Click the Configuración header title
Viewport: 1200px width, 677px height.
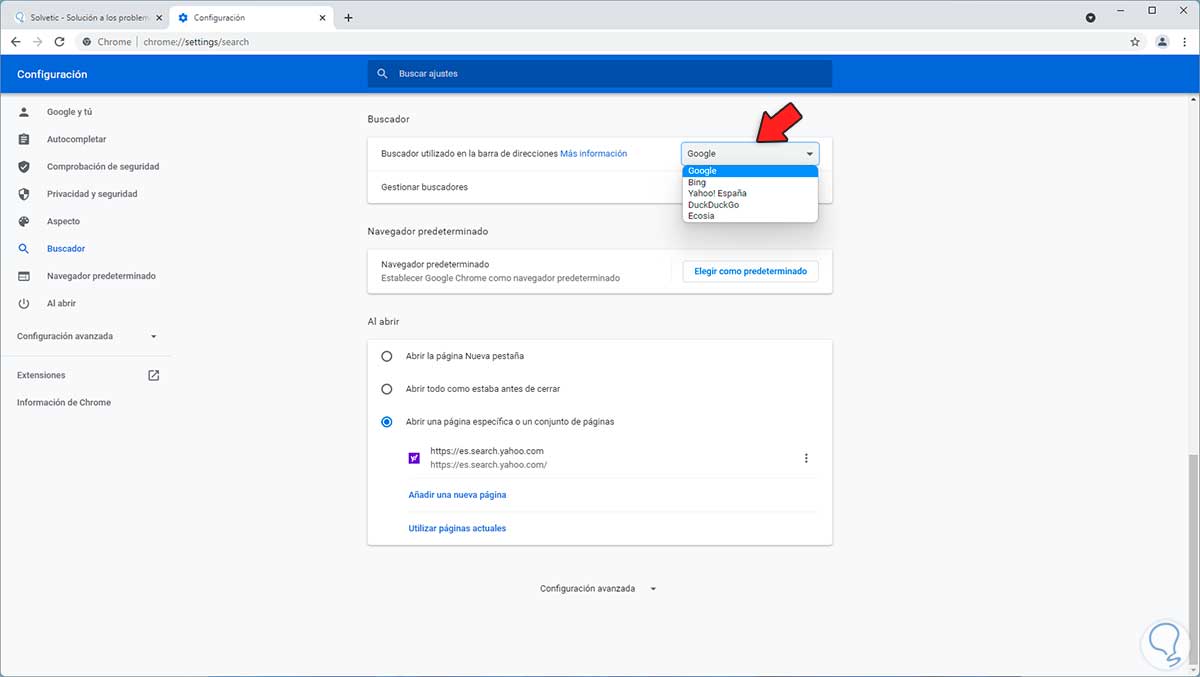(52, 74)
